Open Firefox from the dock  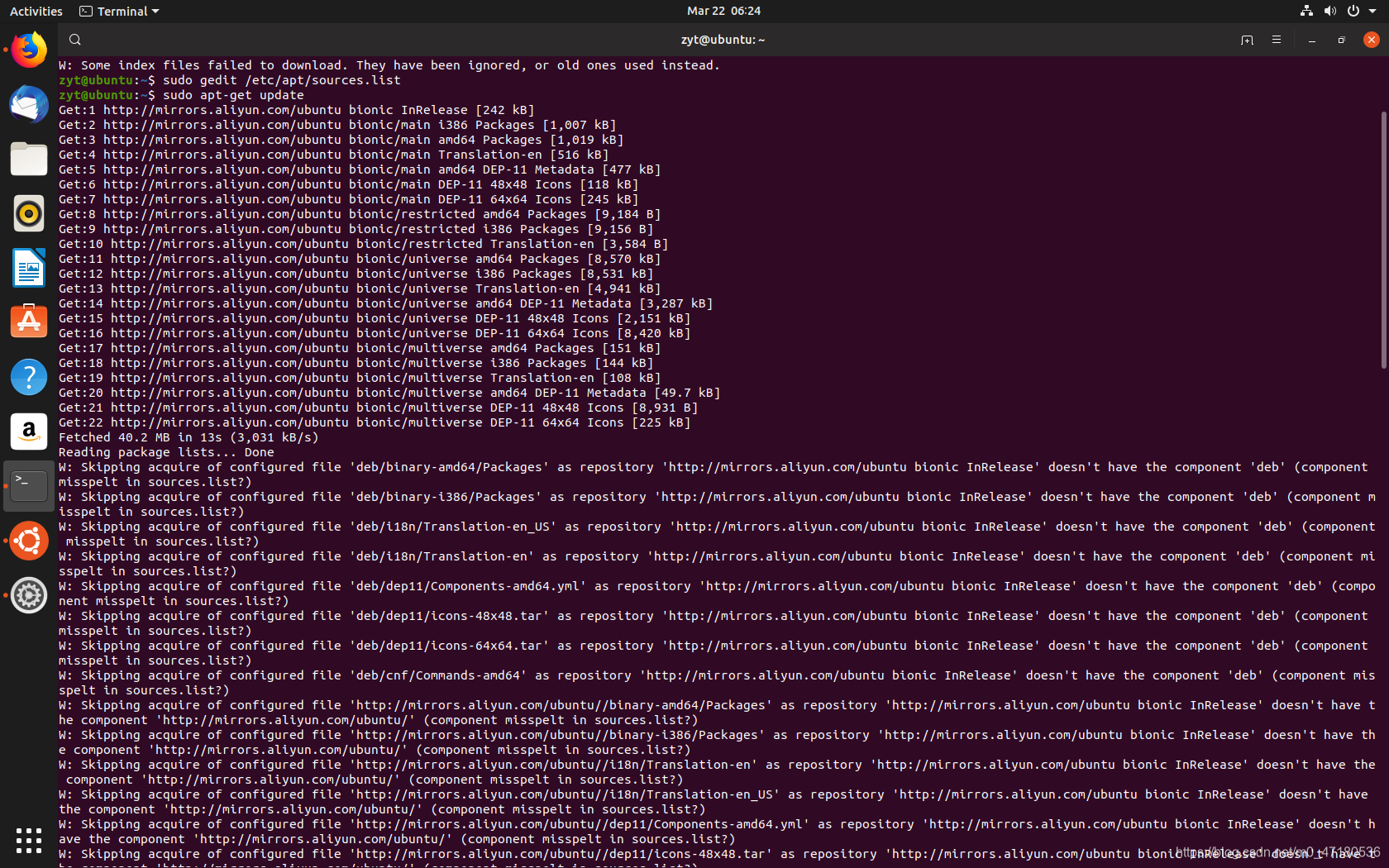(29, 50)
